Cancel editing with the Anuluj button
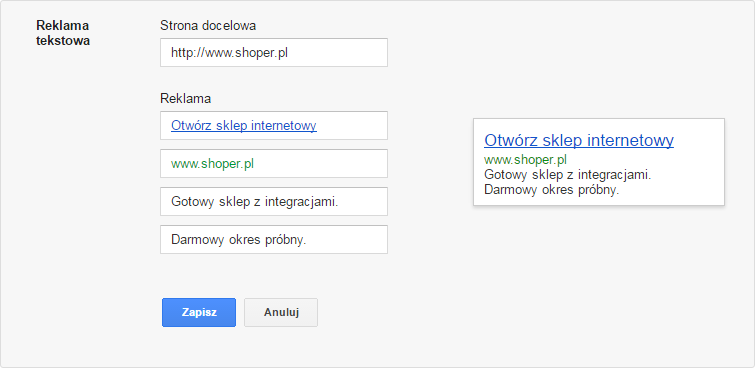 coord(281,312)
